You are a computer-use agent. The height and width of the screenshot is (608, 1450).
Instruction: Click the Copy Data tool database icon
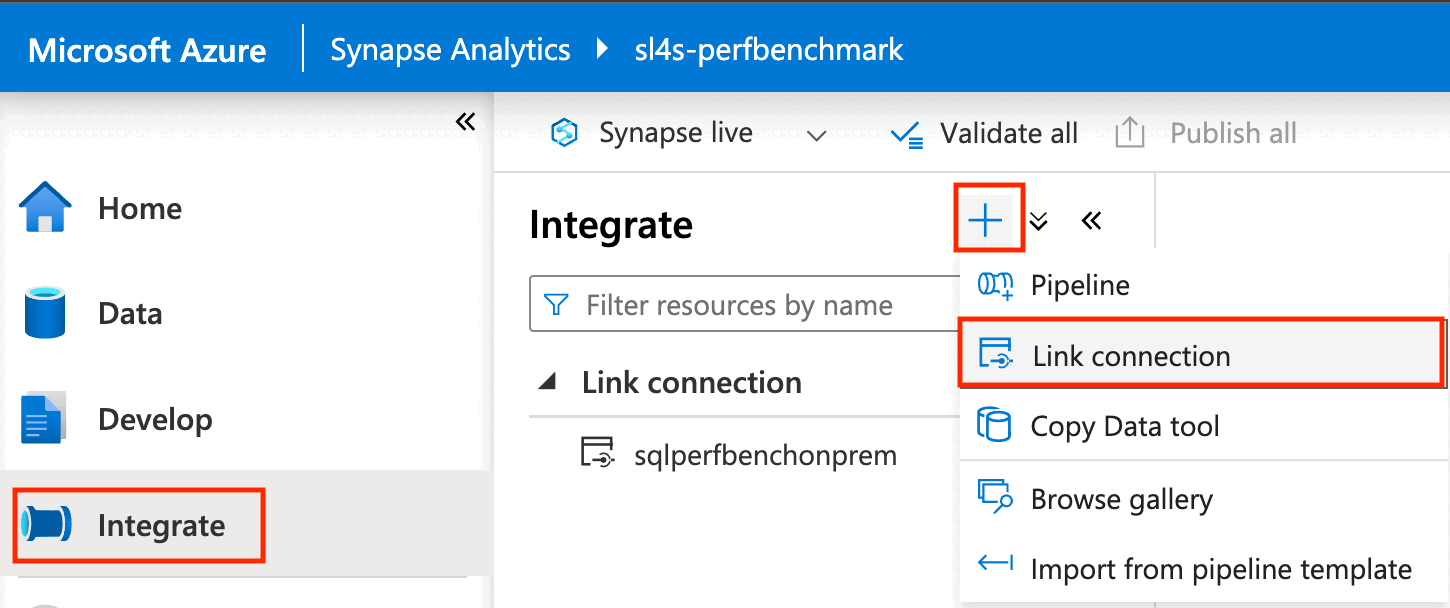pyautogui.click(x=993, y=426)
